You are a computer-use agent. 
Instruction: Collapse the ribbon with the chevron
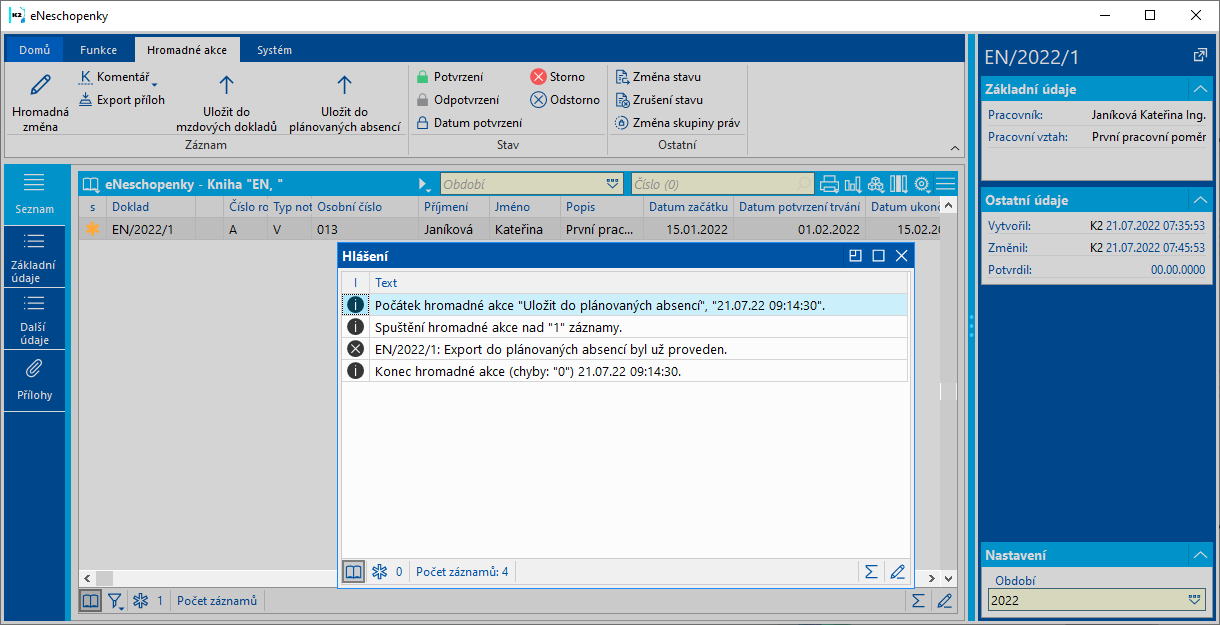(954, 148)
